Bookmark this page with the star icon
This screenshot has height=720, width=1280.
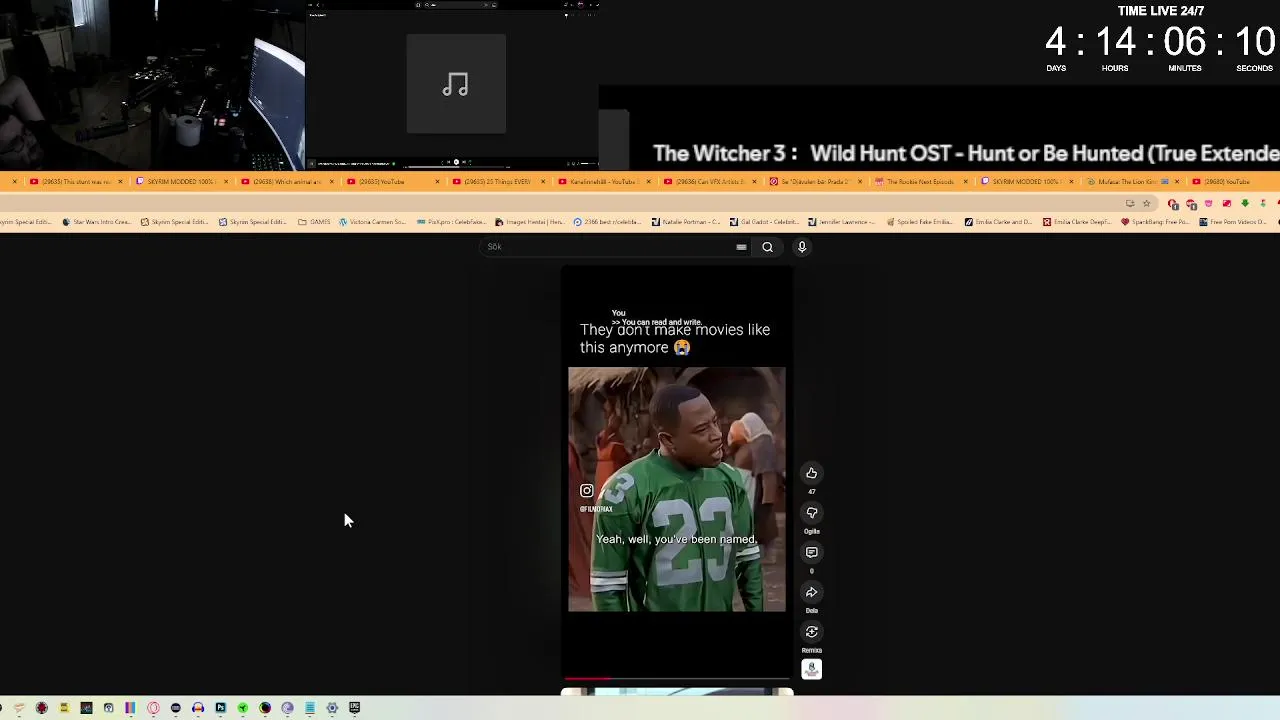tap(1147, 204)
